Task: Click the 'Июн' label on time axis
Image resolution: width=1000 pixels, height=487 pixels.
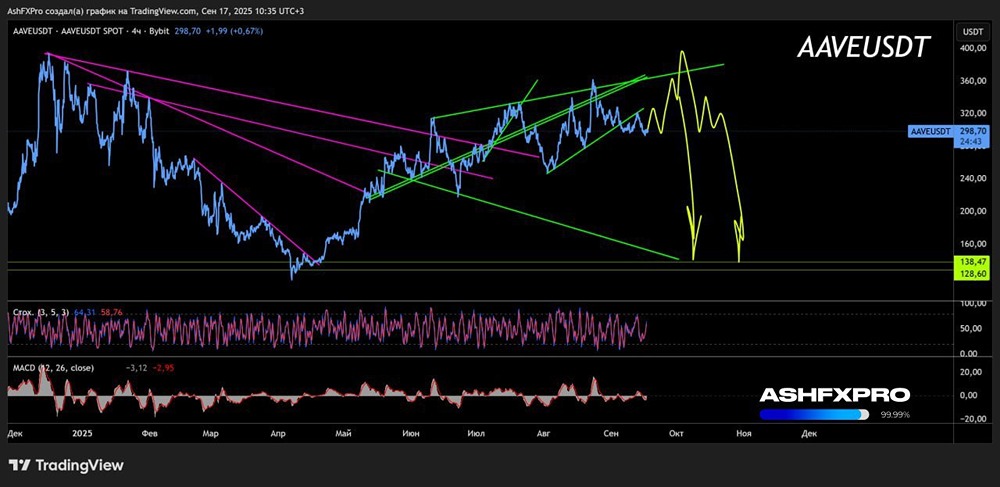Action: [411, 434]
